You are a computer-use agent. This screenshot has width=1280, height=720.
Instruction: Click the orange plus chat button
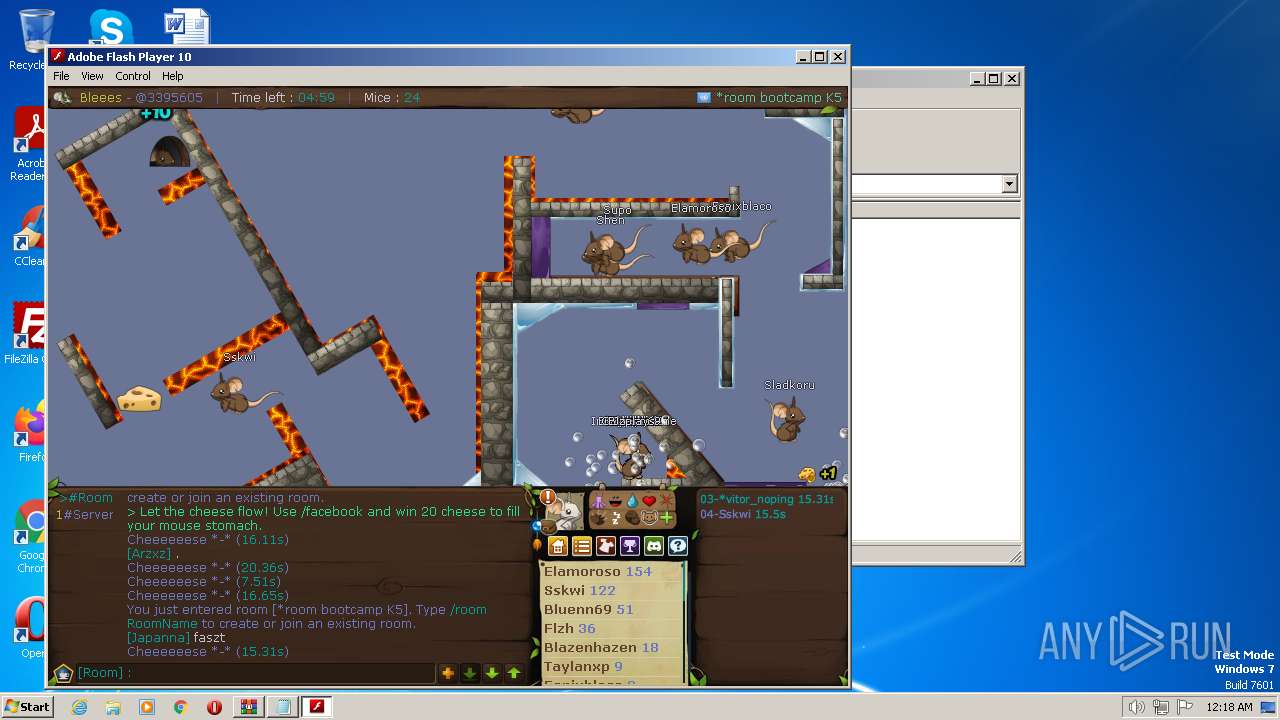click(x=448, y=673)
